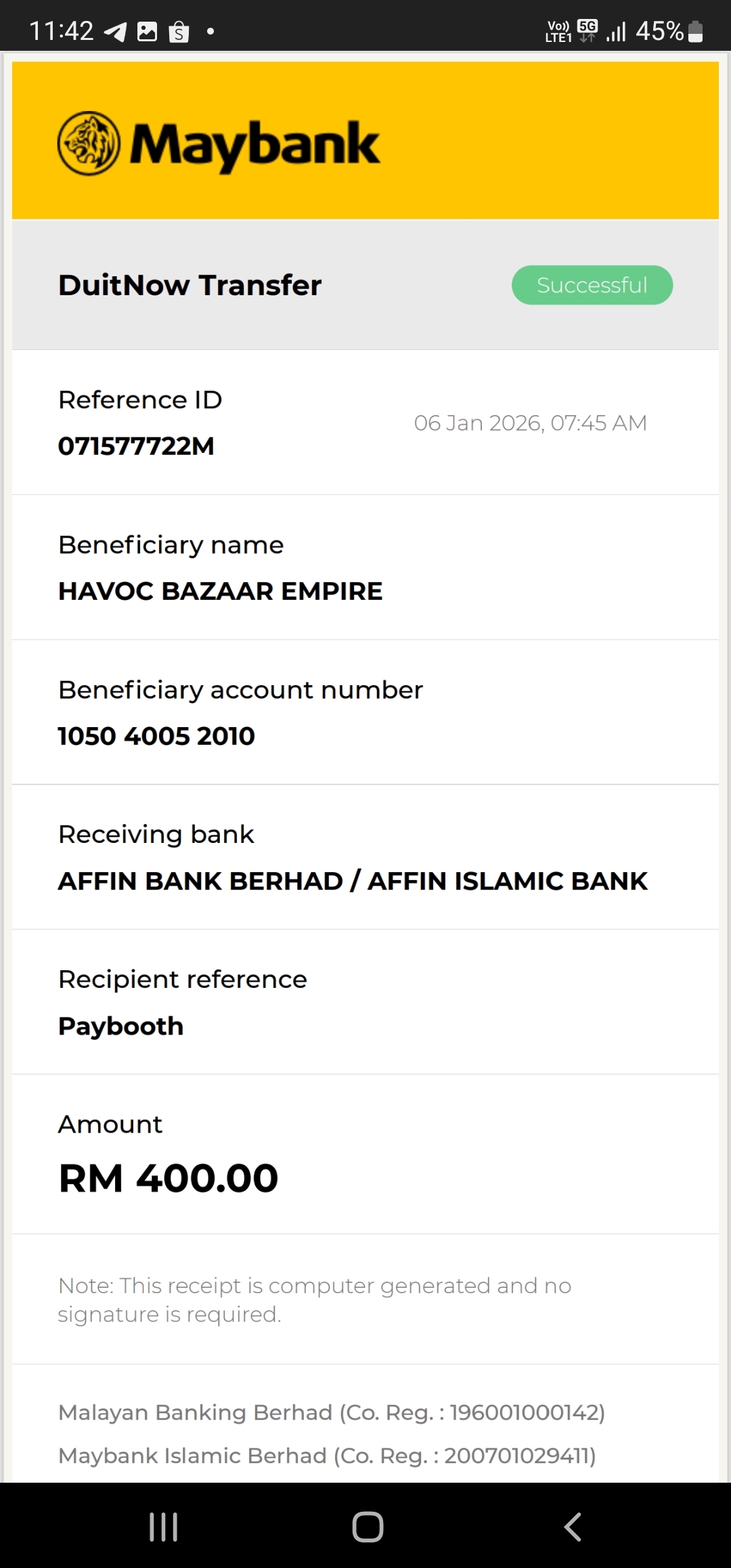Image resolution: width=731 pixels, height=1568 pixels.
Task: Tap the gallery image notification icon
Action: (x=147, y=32)
